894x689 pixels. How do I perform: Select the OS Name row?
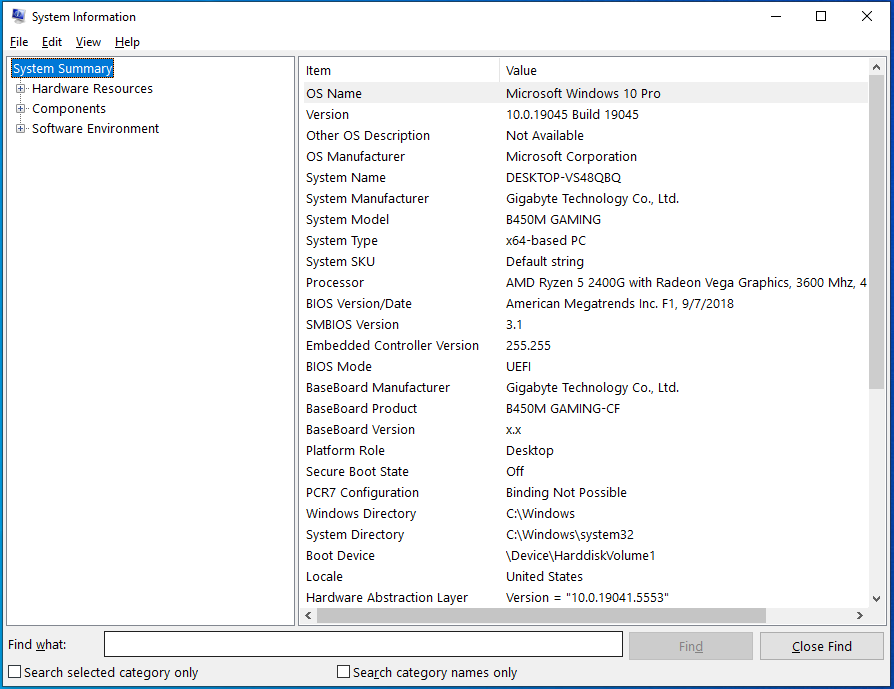pos(586,94)
